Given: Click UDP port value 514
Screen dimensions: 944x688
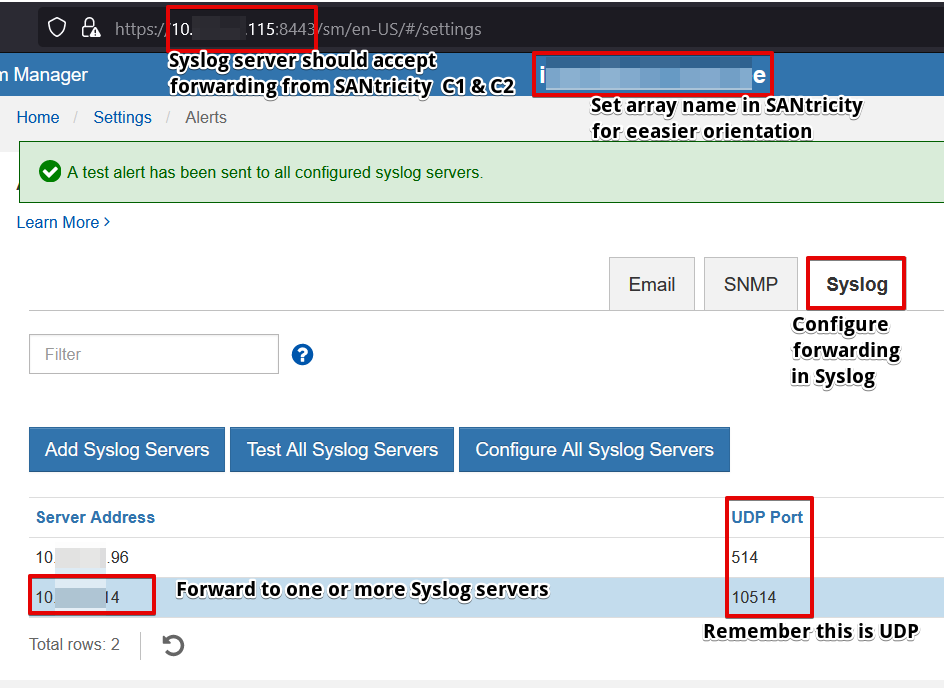Looking at the screenshot, I should [x=744, y=557].
